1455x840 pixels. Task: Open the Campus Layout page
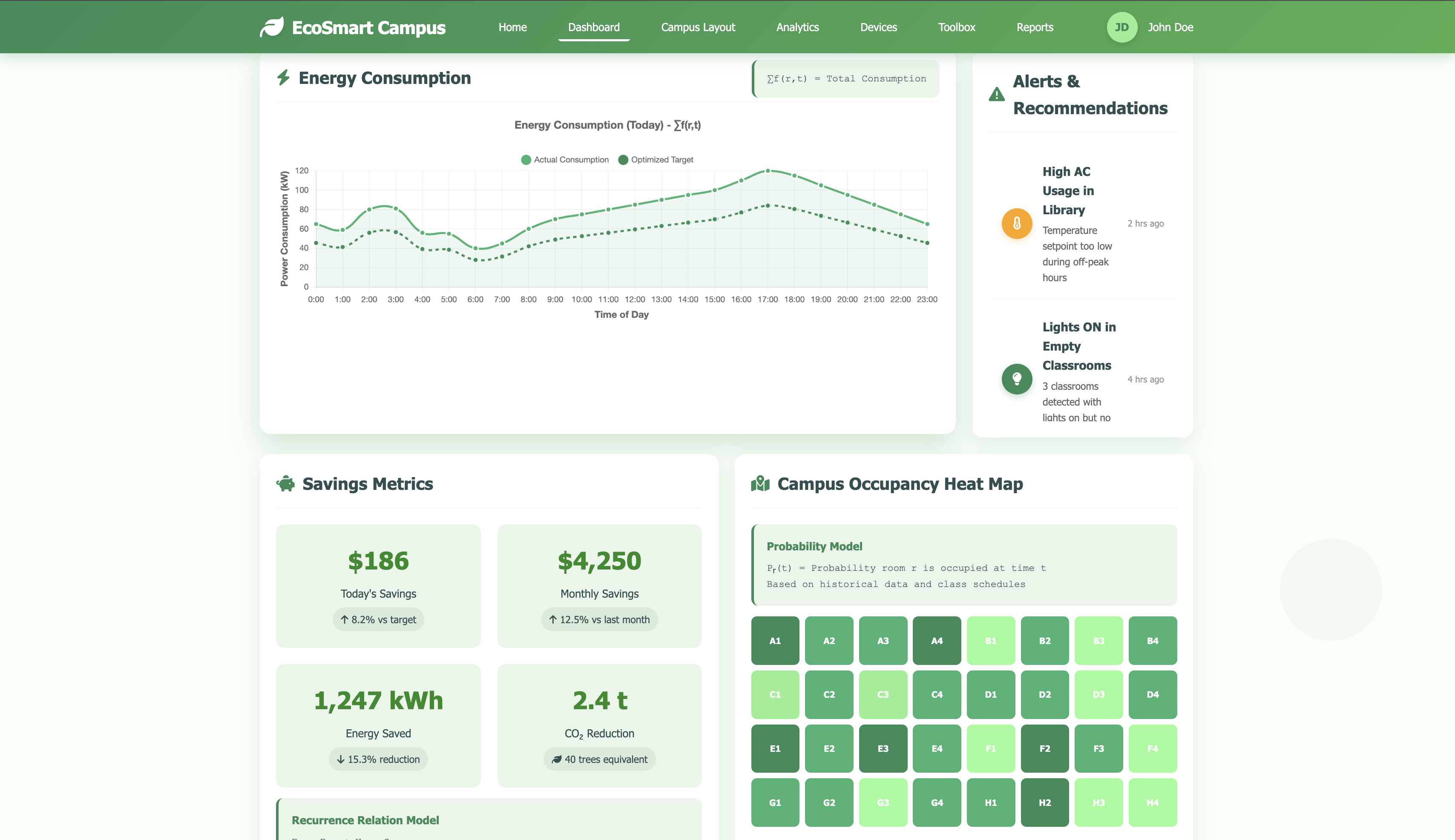[698, 27]
